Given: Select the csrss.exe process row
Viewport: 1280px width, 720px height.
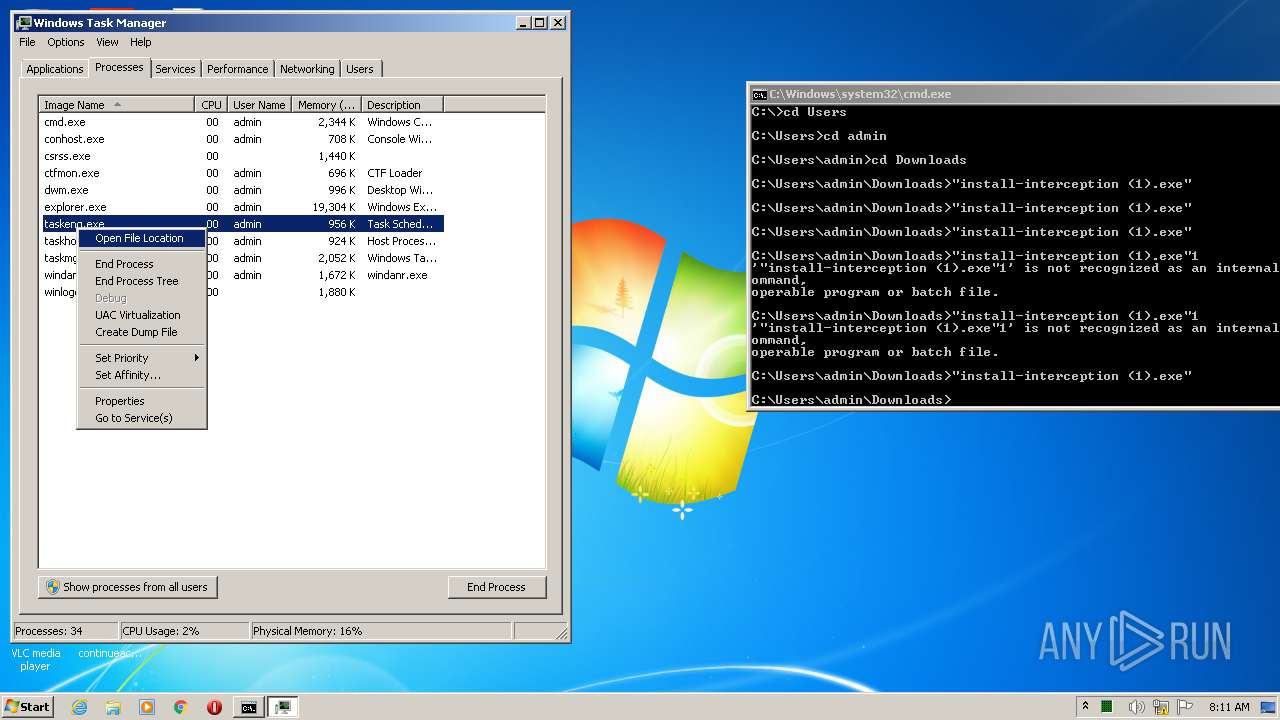Looking at the screenshot, I should pyautogui.click(x=241, y=156).
